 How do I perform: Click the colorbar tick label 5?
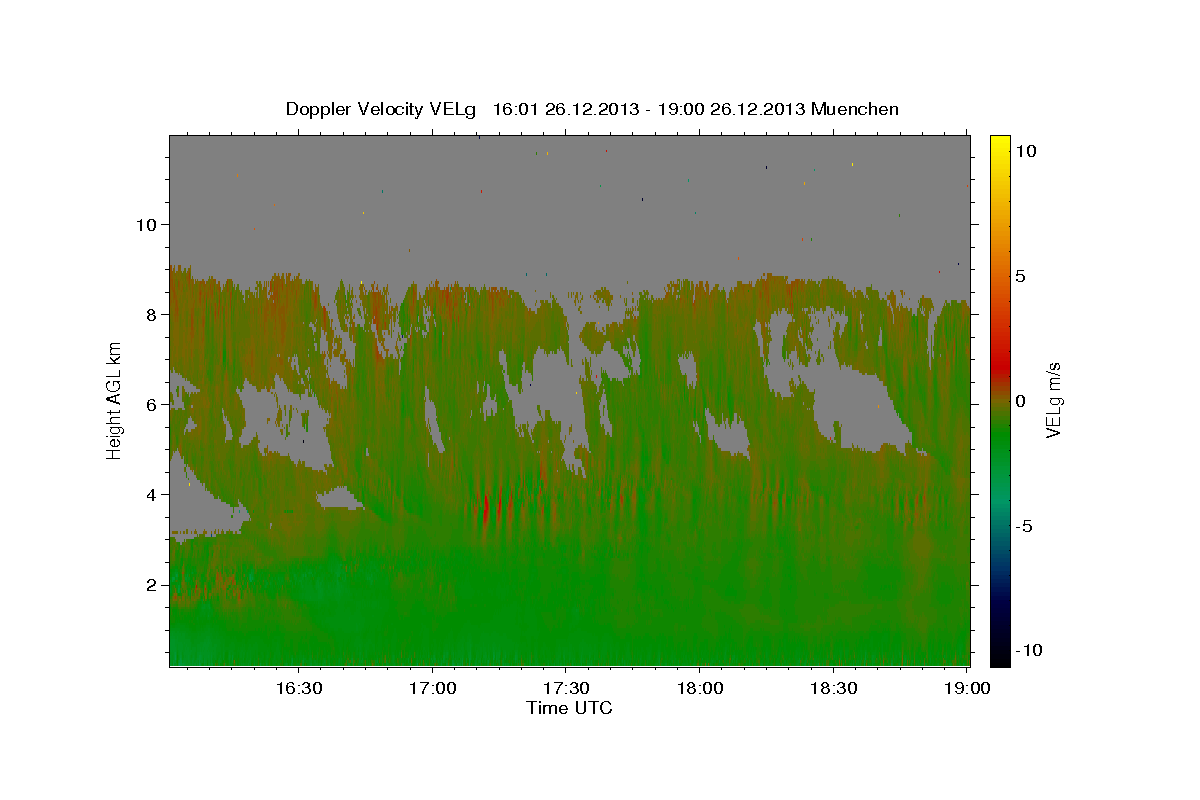tap(1021, 276)
